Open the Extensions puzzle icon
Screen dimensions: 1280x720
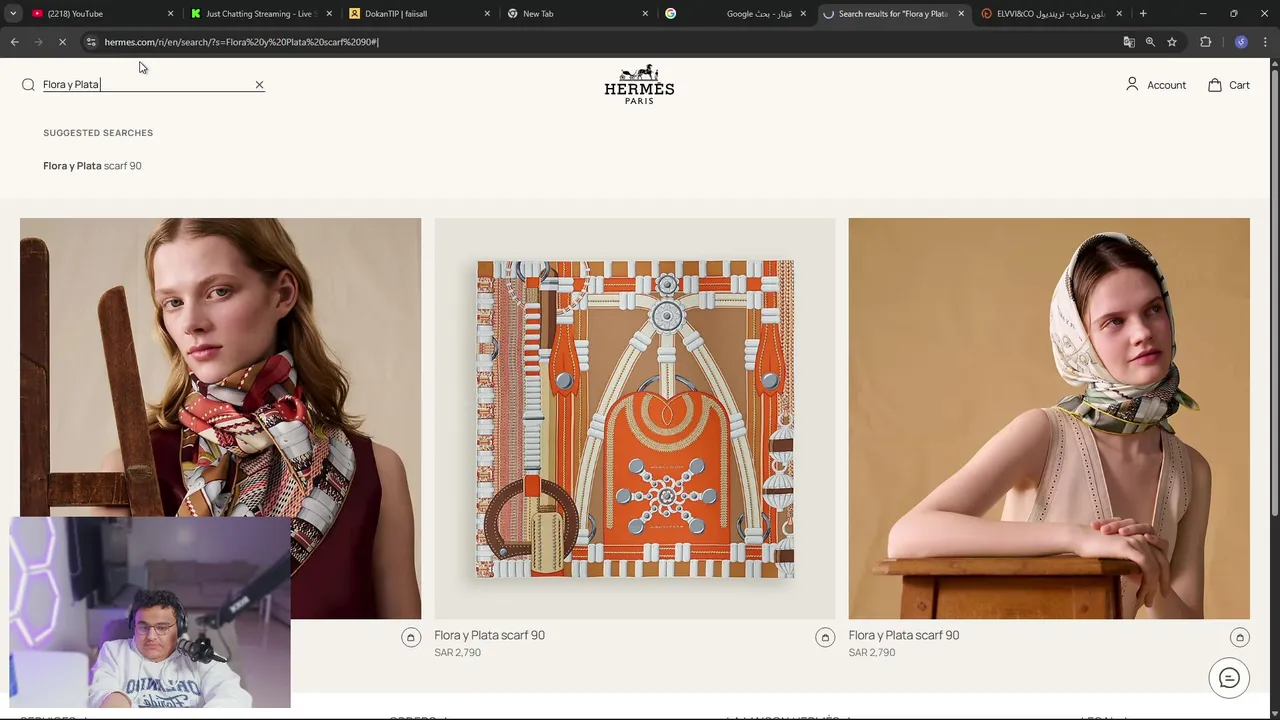pyautogui.click(x=1205, y=42)
